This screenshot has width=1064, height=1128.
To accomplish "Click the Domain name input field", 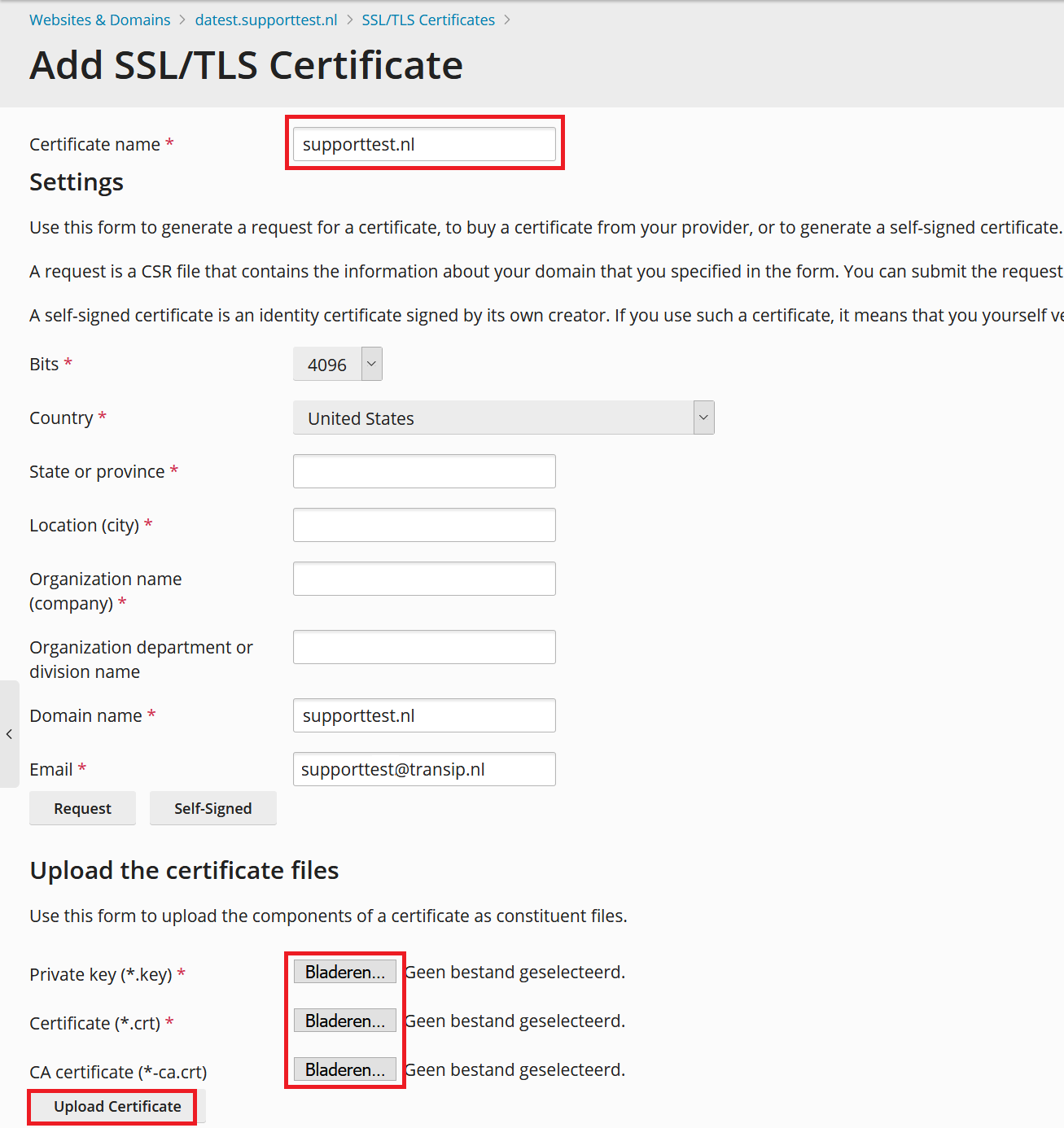I will pos(424,715).
